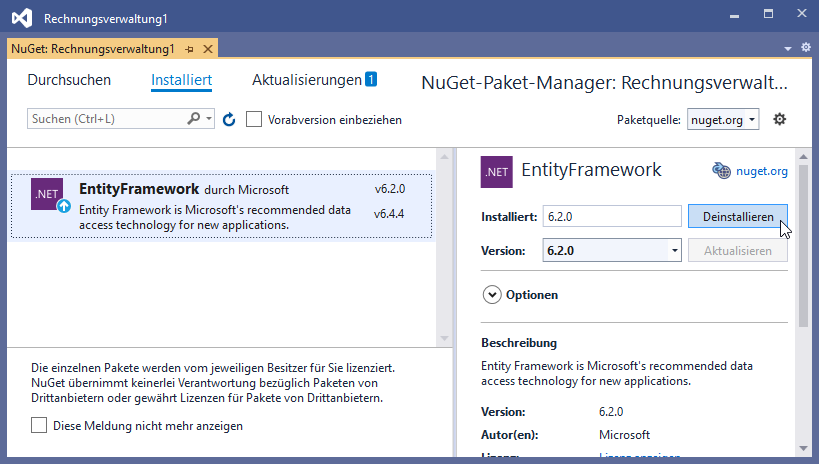Click the package list scroll down arrow
The height and width of the screenshot is (464, 819).
(444, 339)
